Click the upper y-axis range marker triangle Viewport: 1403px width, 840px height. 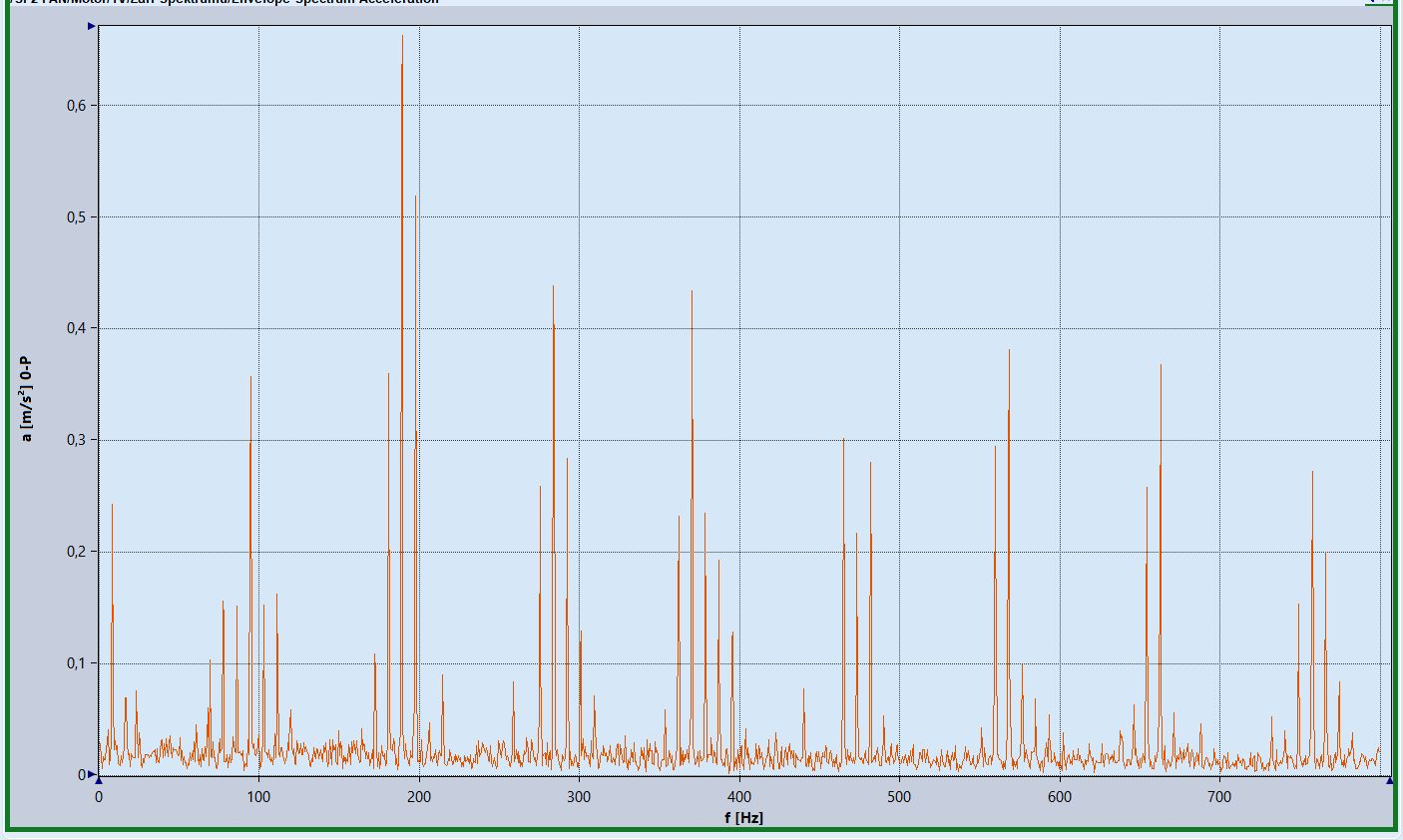point(92,26)
